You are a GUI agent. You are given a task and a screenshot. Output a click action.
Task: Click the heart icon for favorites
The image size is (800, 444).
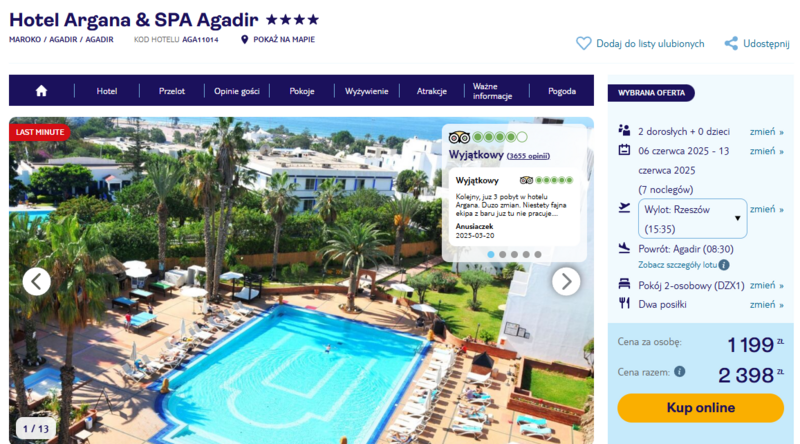click(x=583, y=43)
